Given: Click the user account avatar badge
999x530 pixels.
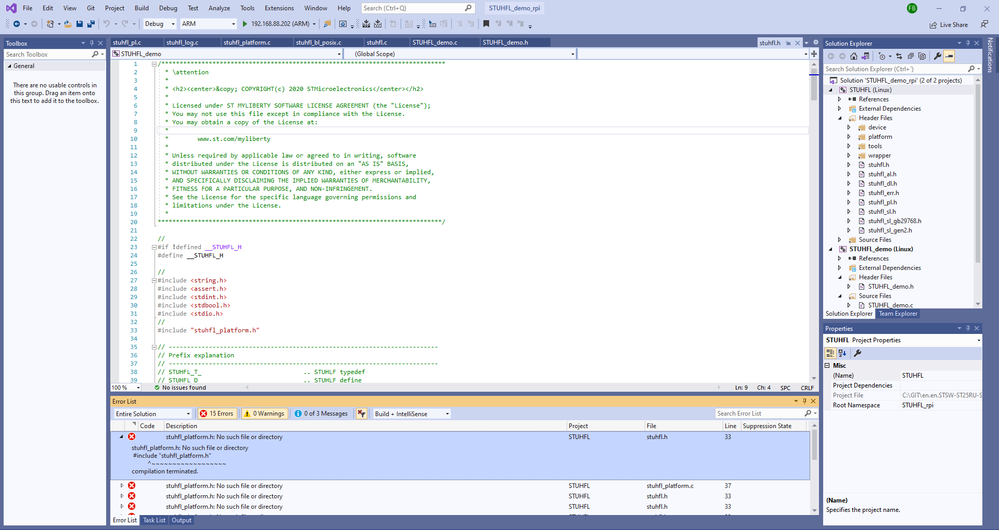Looking at the screenshot, I should click(912, 8).
